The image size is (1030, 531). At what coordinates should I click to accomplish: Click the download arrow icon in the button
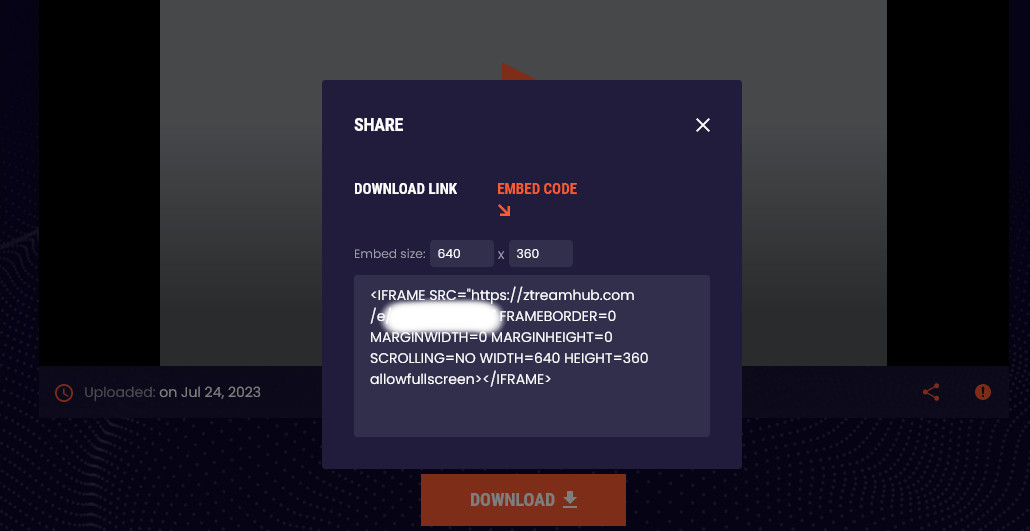570,499
